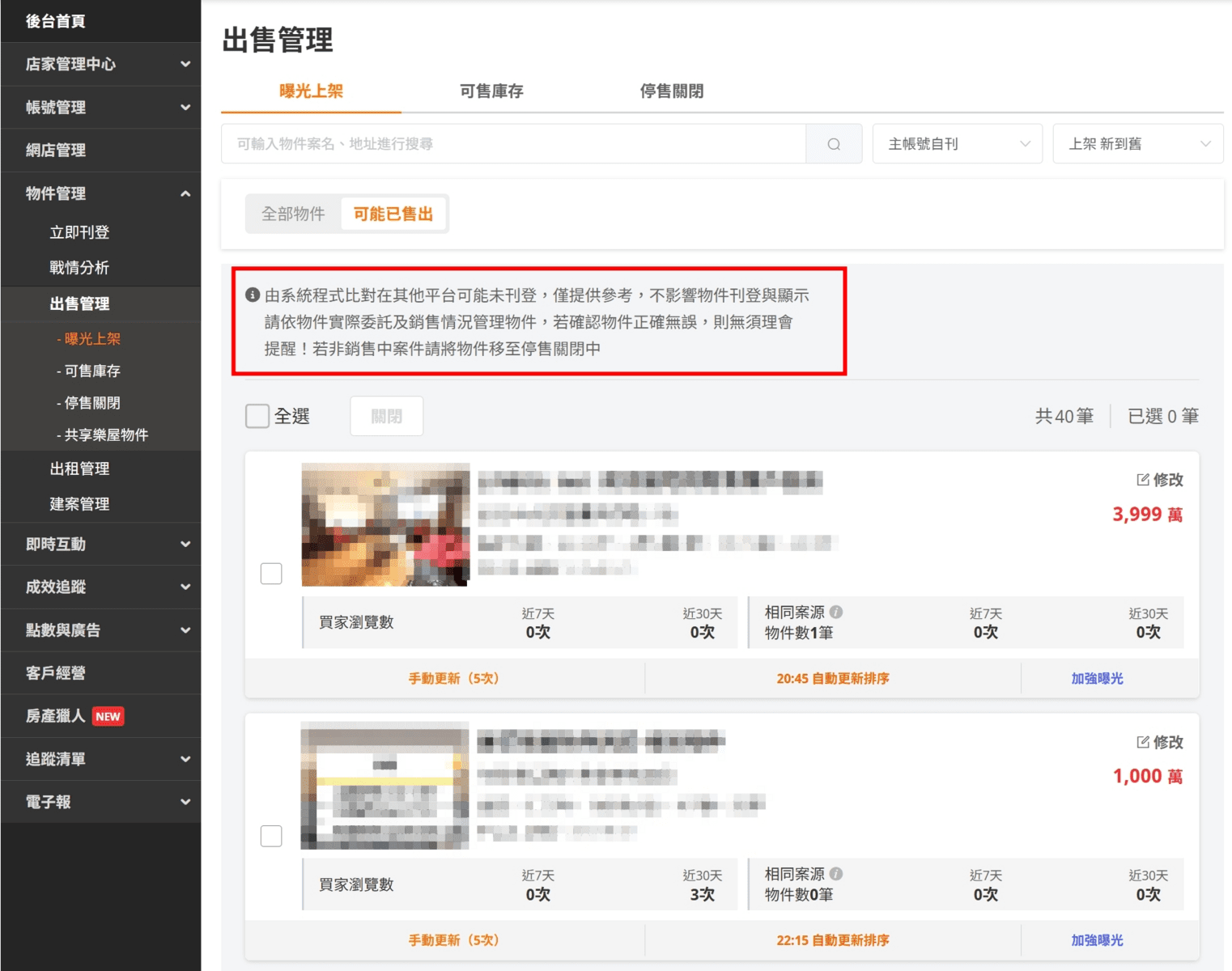1232x971 pixels.
Task: Click the 修改 edit icon on the 3,999 萬 listing
Action: click(1143, 480)
